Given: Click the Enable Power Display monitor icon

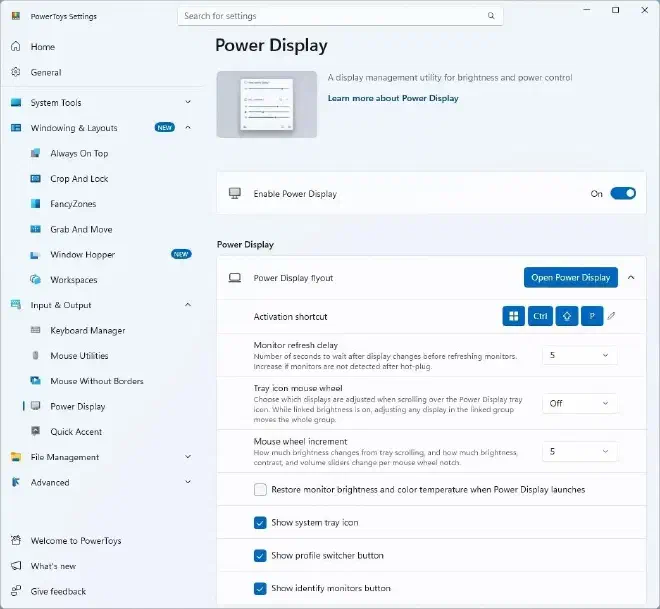Looking at the screenshot, I should [235, 193].
